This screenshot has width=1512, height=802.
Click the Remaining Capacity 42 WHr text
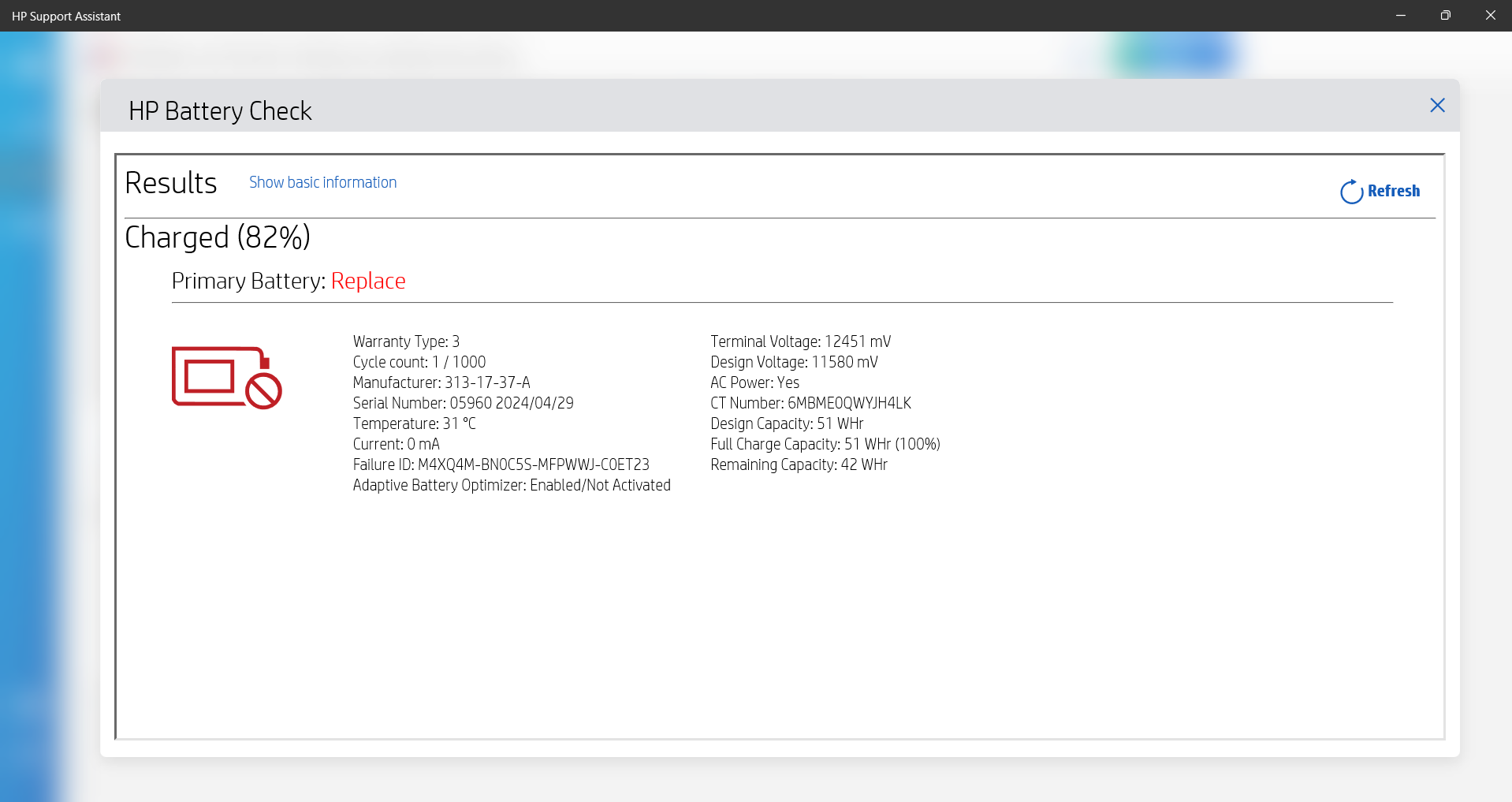point(798,464)
